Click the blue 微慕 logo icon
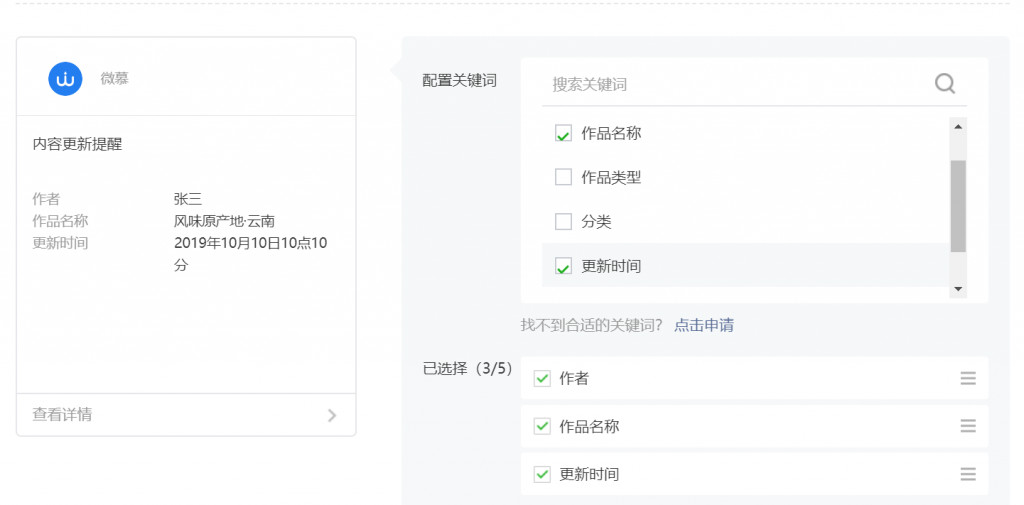This screenshot has width=1024, height=505. tap(65, 79)
